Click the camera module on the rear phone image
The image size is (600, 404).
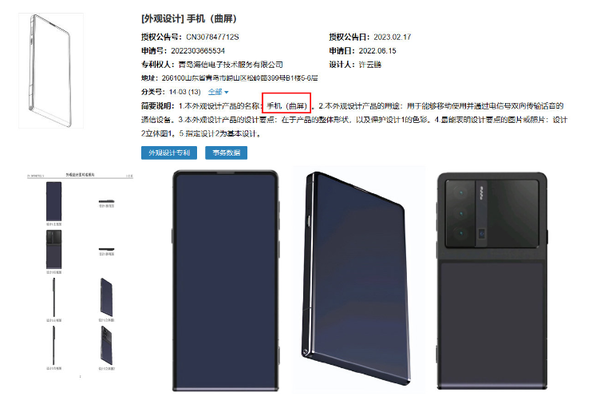492,213
